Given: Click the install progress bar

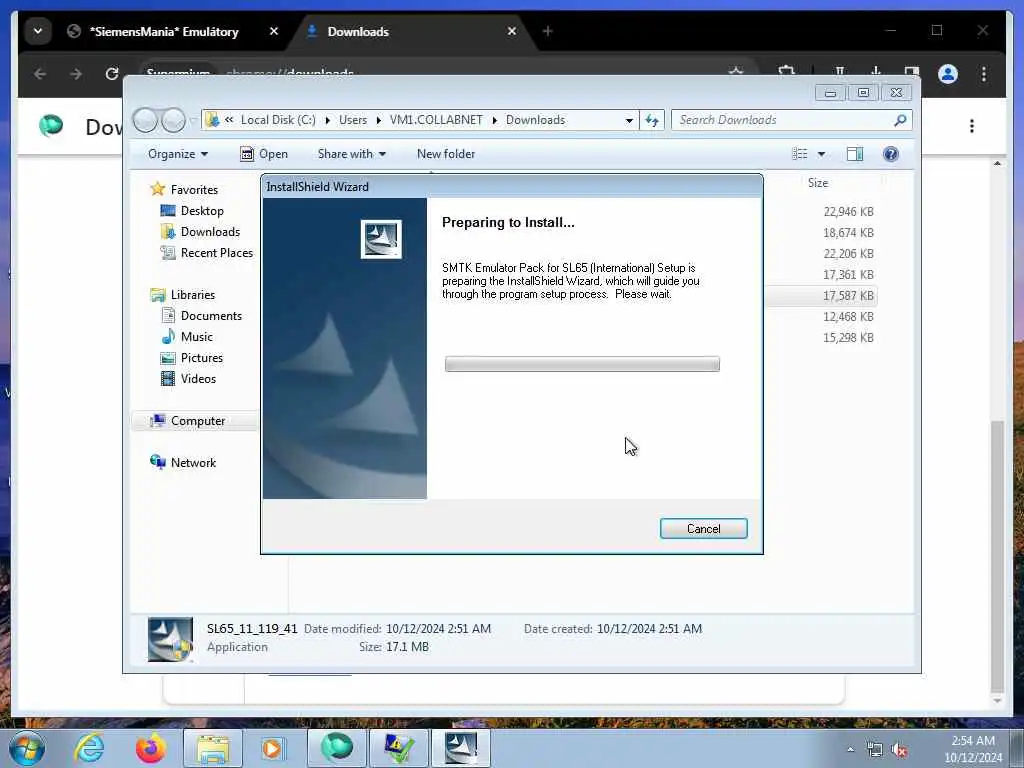Looking at the screenshot, I should 582,364.
